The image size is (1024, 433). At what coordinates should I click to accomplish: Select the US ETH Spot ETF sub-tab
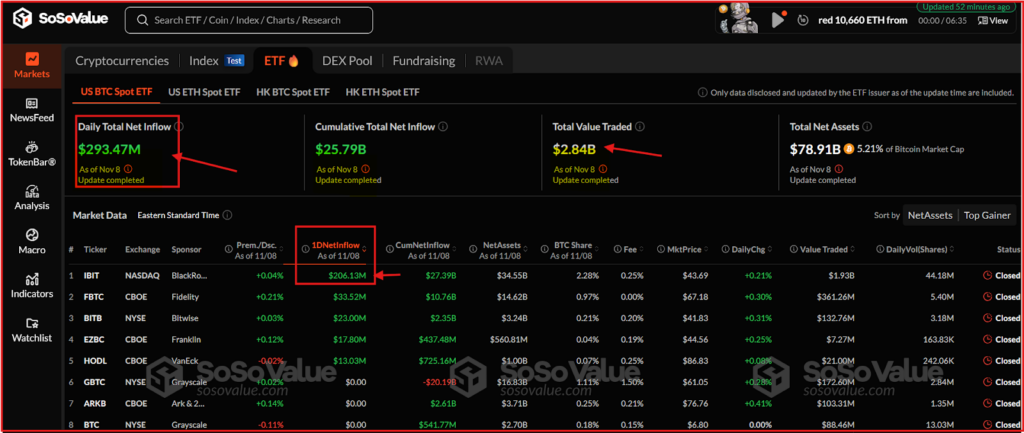coord(204,92)
